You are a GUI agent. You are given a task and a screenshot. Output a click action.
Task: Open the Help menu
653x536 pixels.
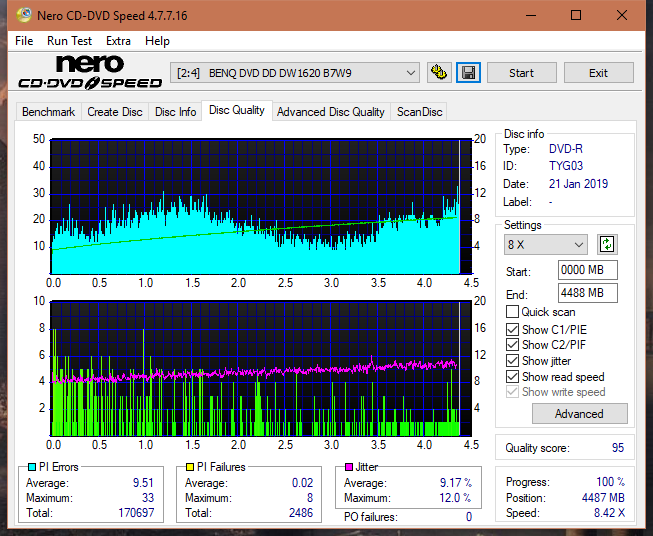point(157,41)
